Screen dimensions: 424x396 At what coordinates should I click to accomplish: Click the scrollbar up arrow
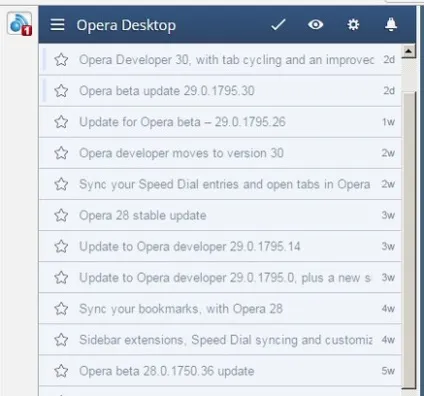click(408, 51)
